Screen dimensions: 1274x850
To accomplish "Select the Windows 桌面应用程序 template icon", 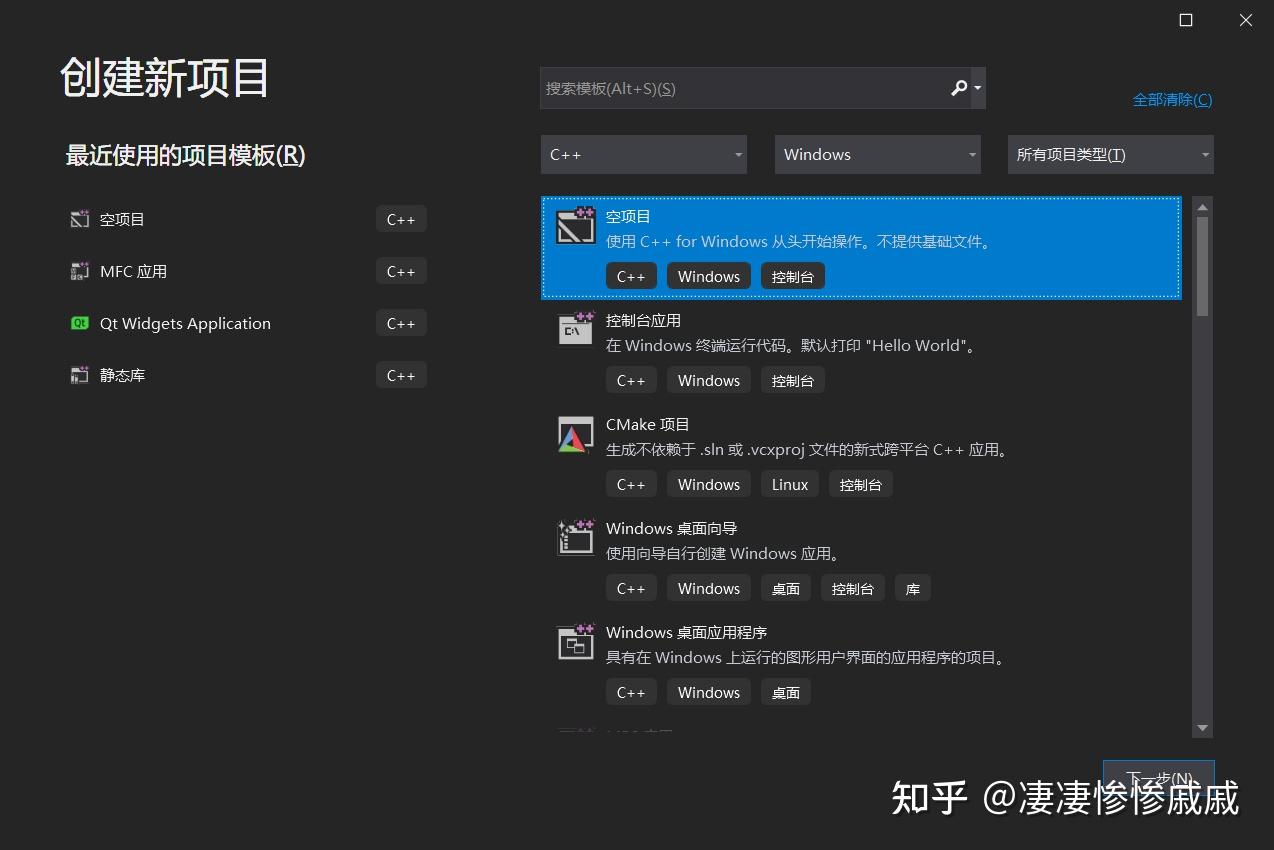I will point(575,641).
